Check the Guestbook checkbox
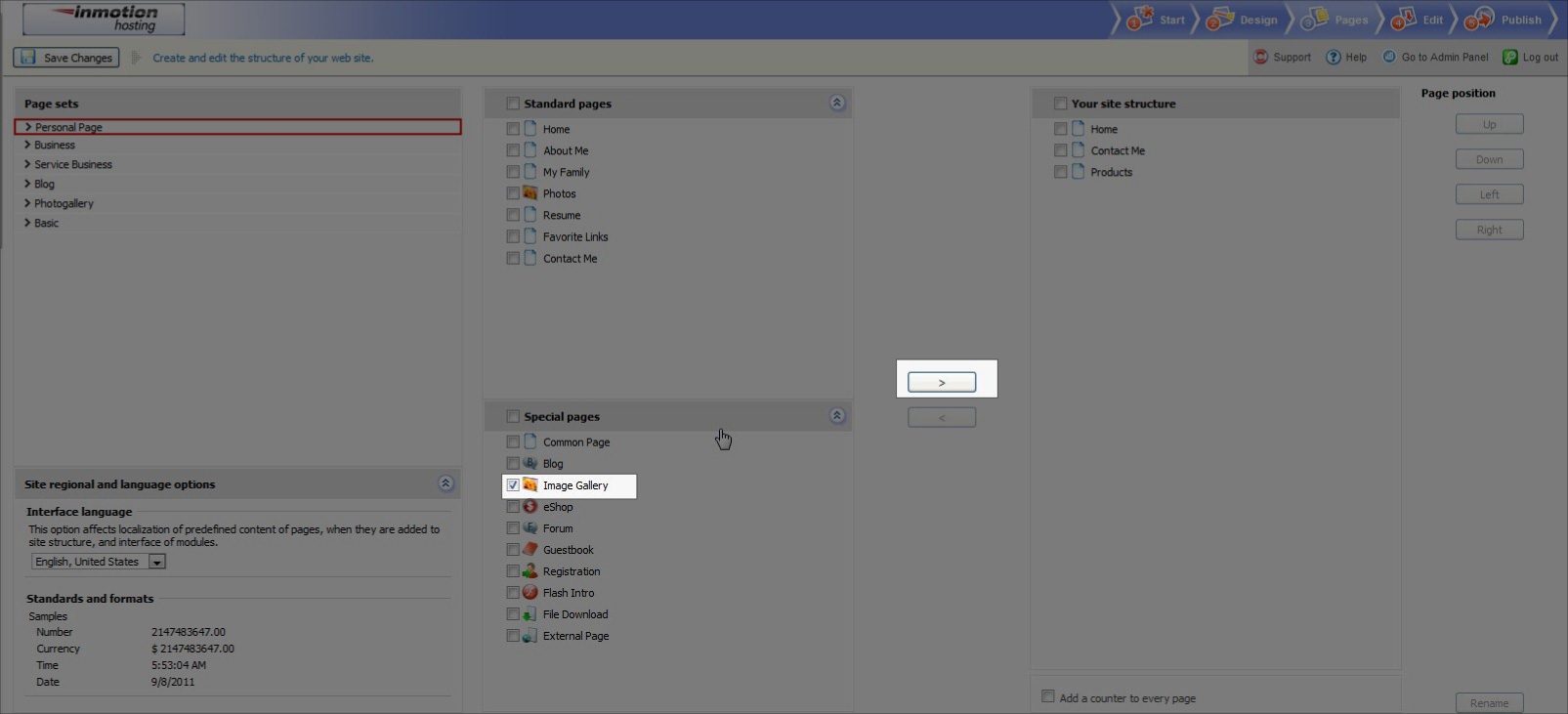 (x=513, y=550)
